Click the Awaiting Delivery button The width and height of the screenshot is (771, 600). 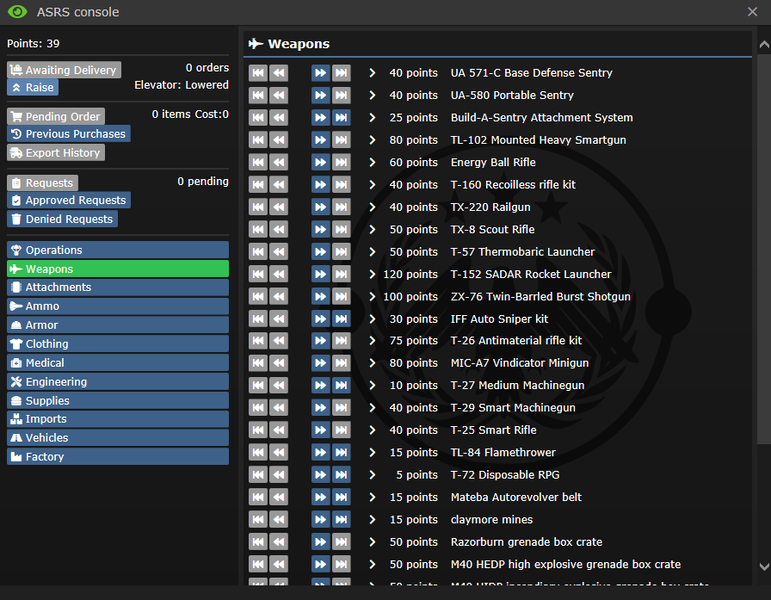tap(64, 70)
